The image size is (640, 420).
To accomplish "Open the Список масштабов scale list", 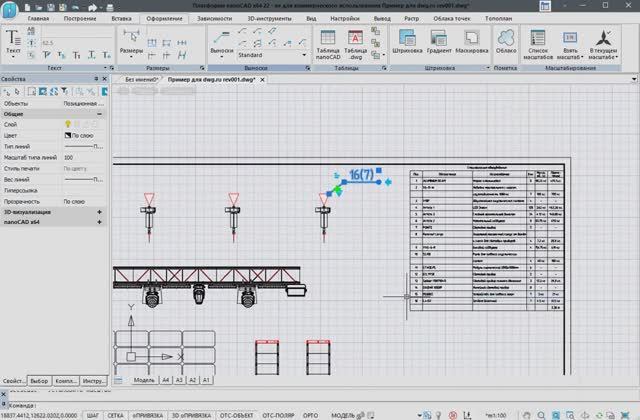I will click(538, 44).
